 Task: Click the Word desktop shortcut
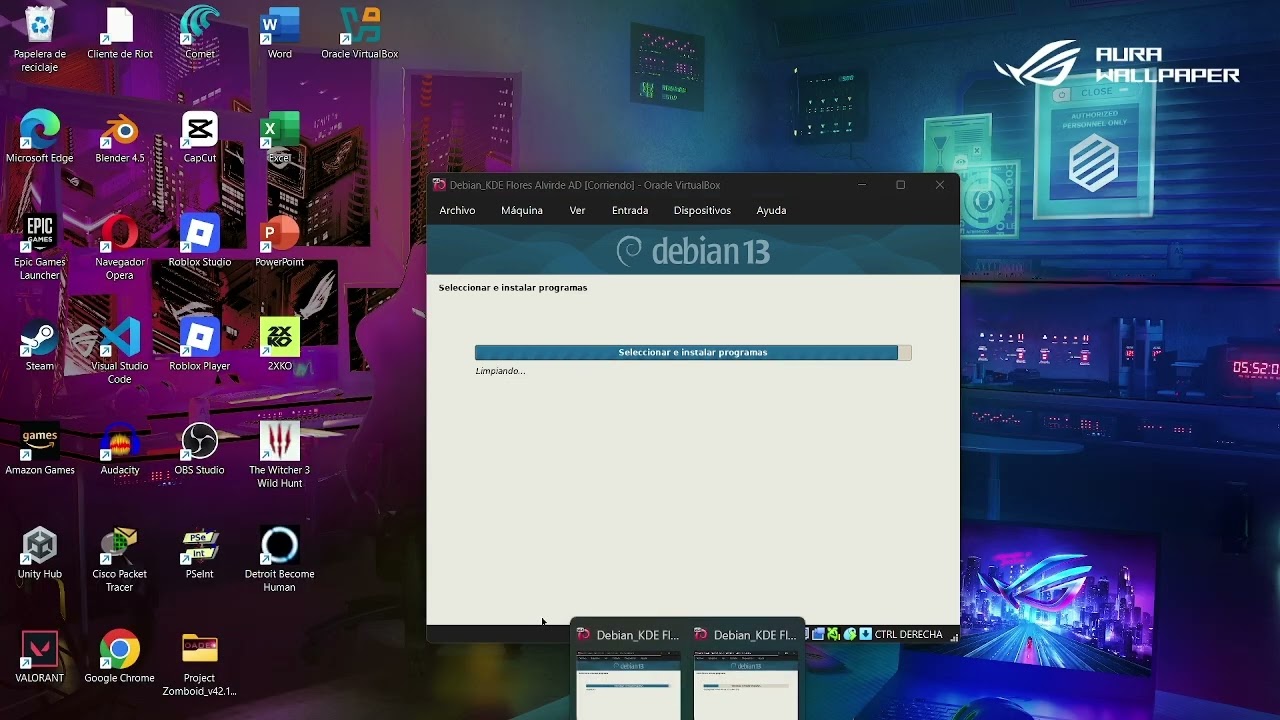[280, 32]
